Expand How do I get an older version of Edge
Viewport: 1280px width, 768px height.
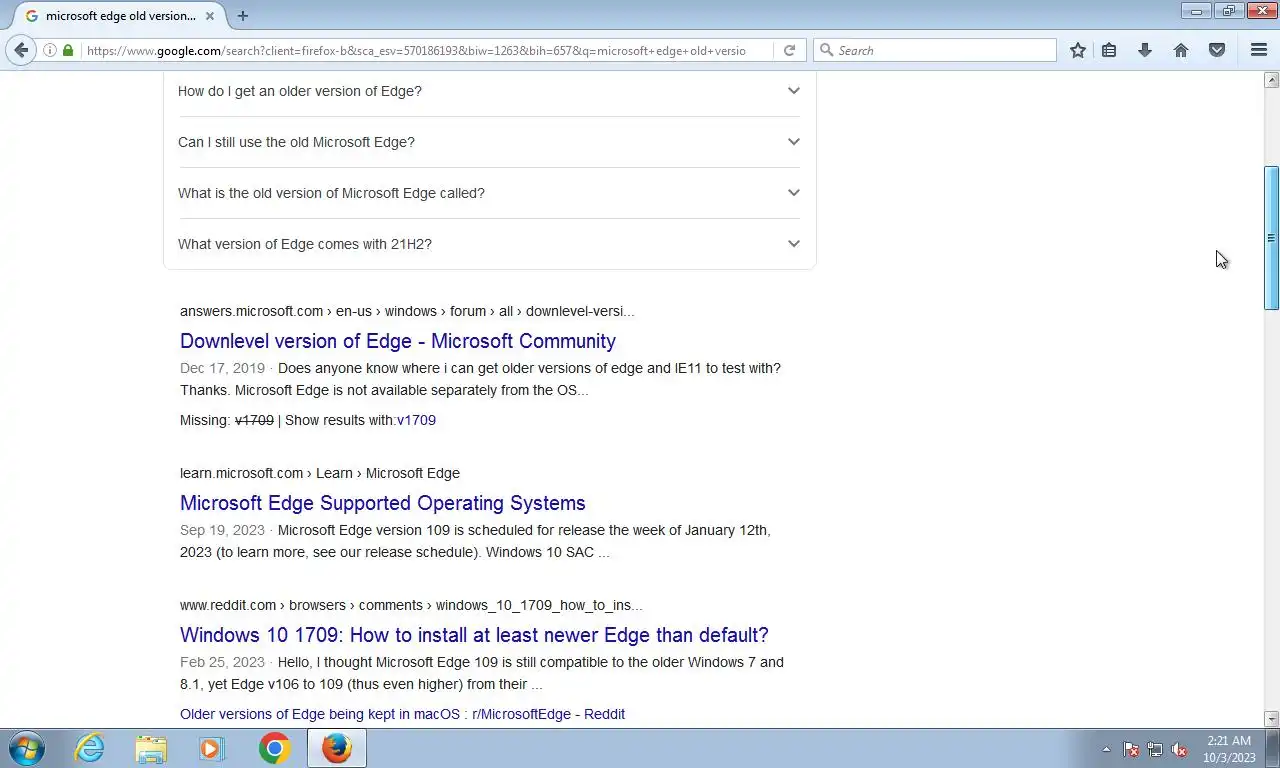click(x=489, y=91)
